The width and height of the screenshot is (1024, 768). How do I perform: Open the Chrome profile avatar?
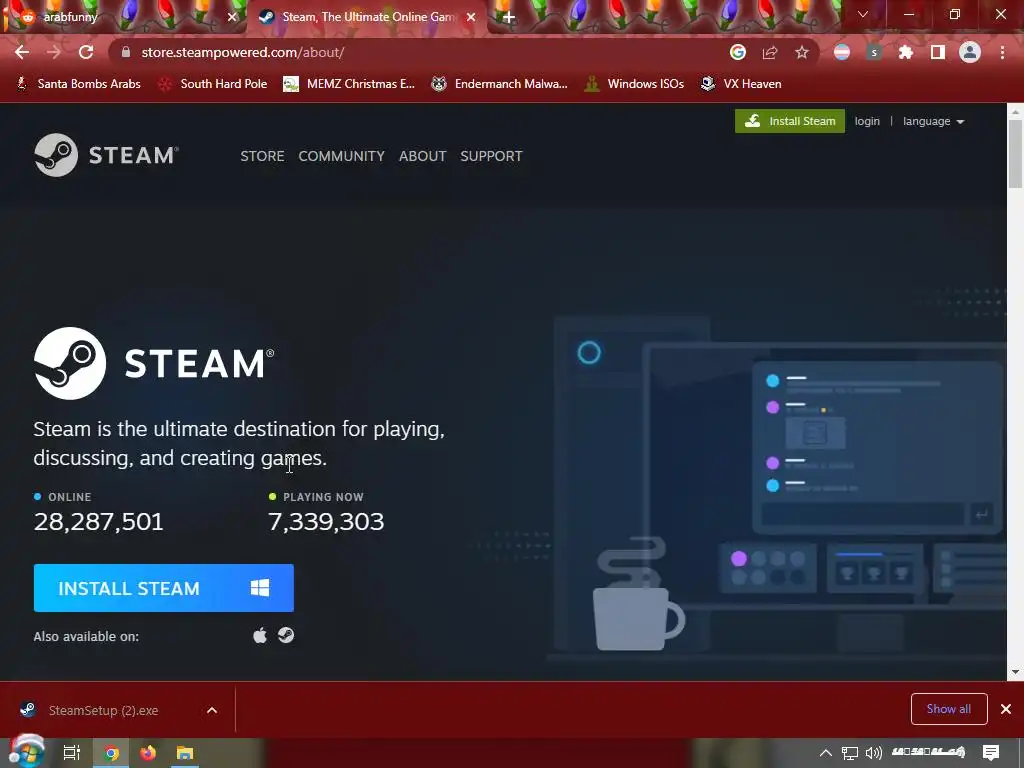[x=970, y=52]
